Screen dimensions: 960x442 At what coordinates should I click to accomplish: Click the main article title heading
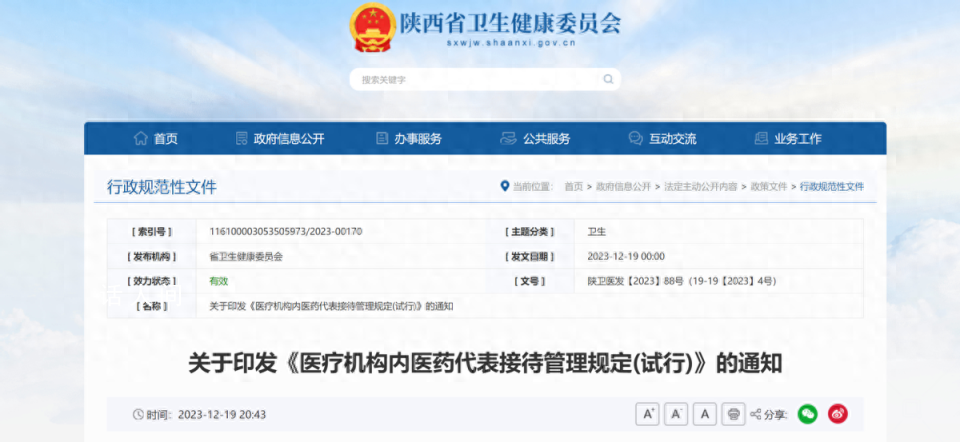tap(485, 364)
